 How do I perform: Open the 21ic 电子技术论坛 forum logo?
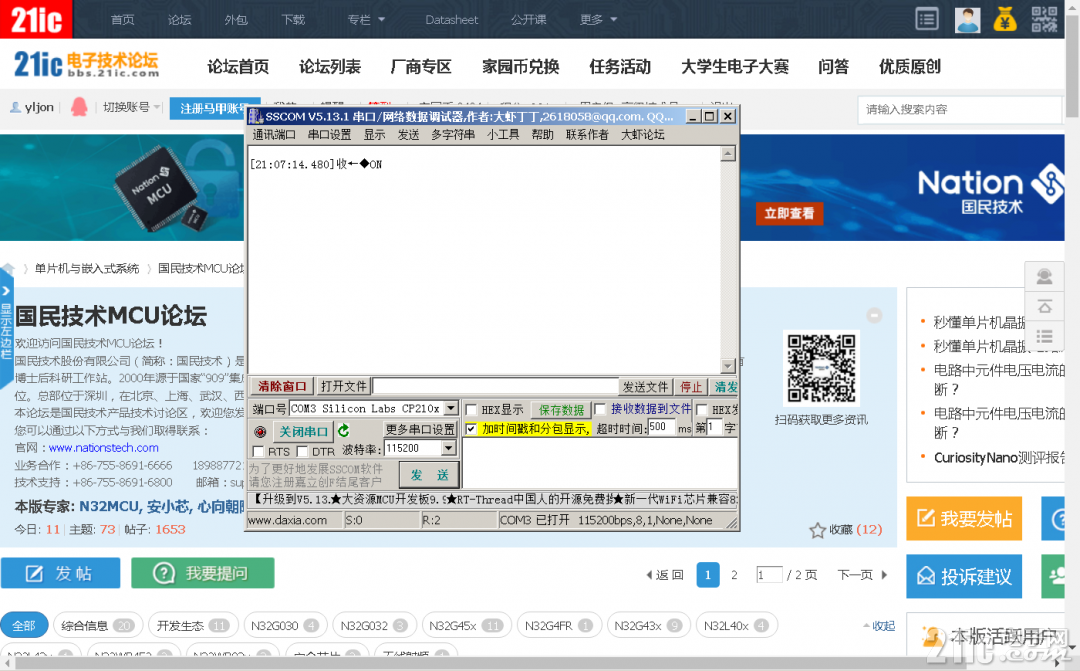(87, 65)
